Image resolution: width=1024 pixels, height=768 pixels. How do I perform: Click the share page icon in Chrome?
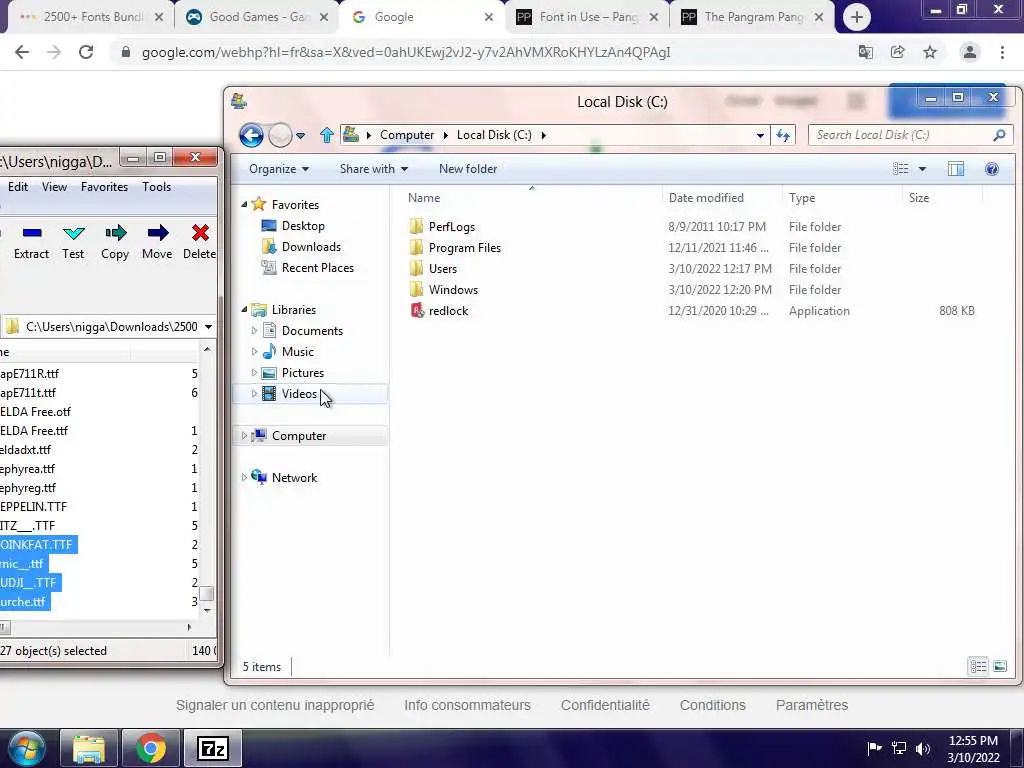tap(898, 52)
